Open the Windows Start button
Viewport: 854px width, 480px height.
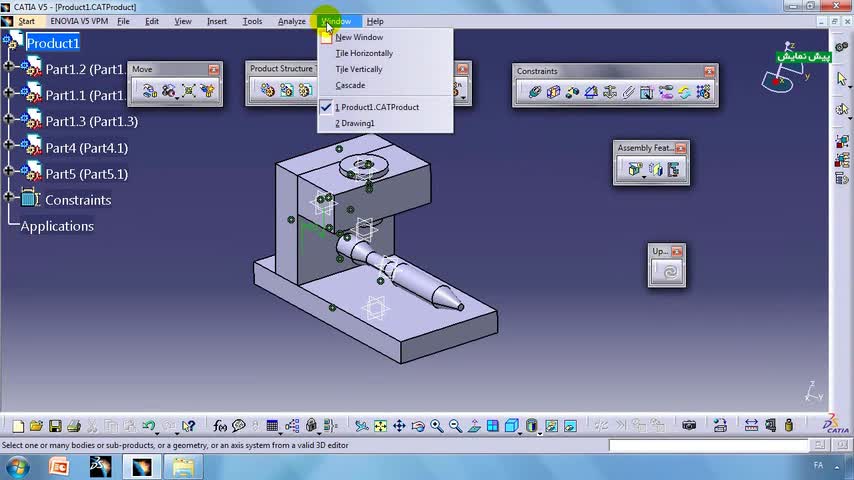point(17,467)
